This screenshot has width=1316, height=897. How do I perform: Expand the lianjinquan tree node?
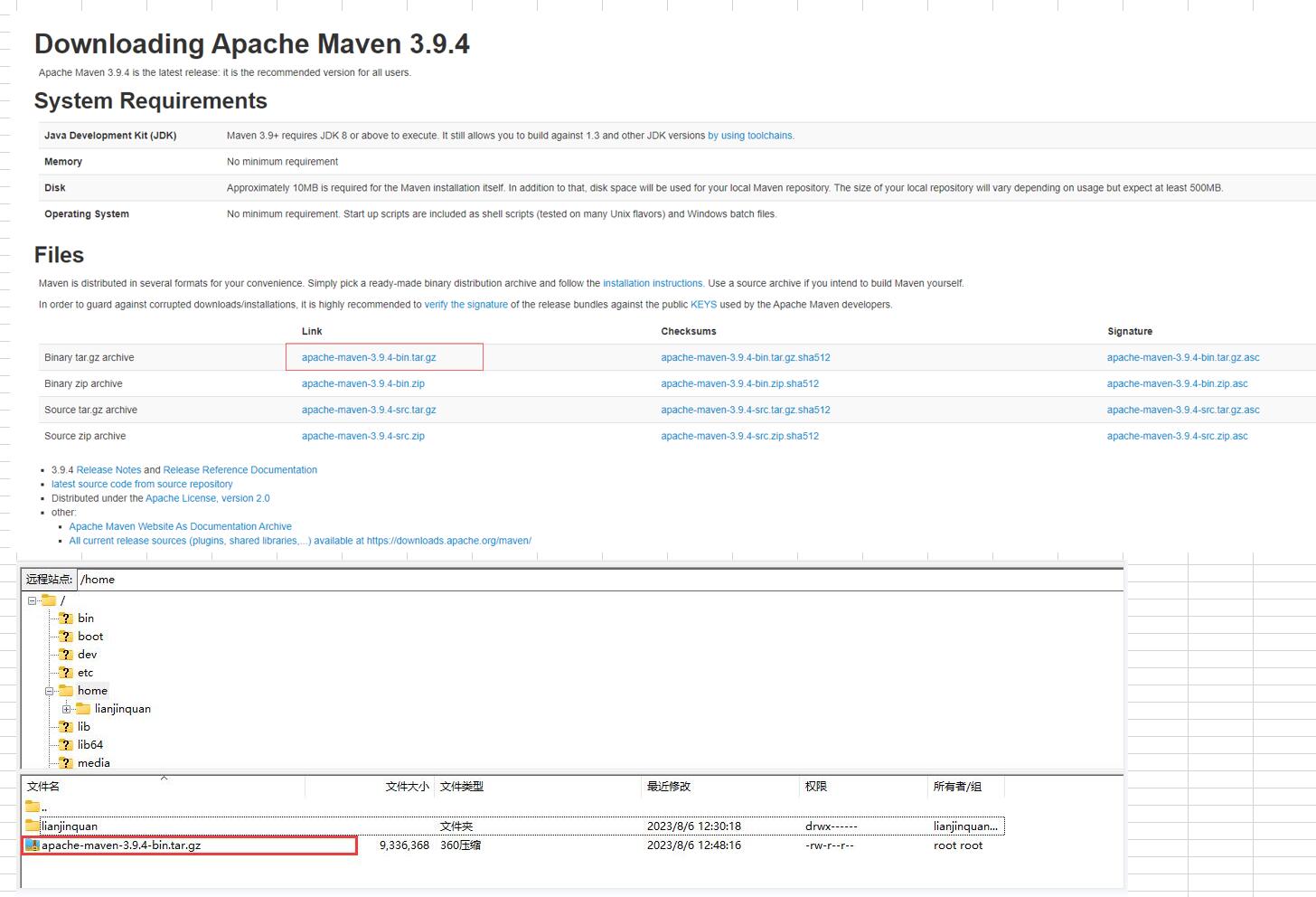coord(66,709)
